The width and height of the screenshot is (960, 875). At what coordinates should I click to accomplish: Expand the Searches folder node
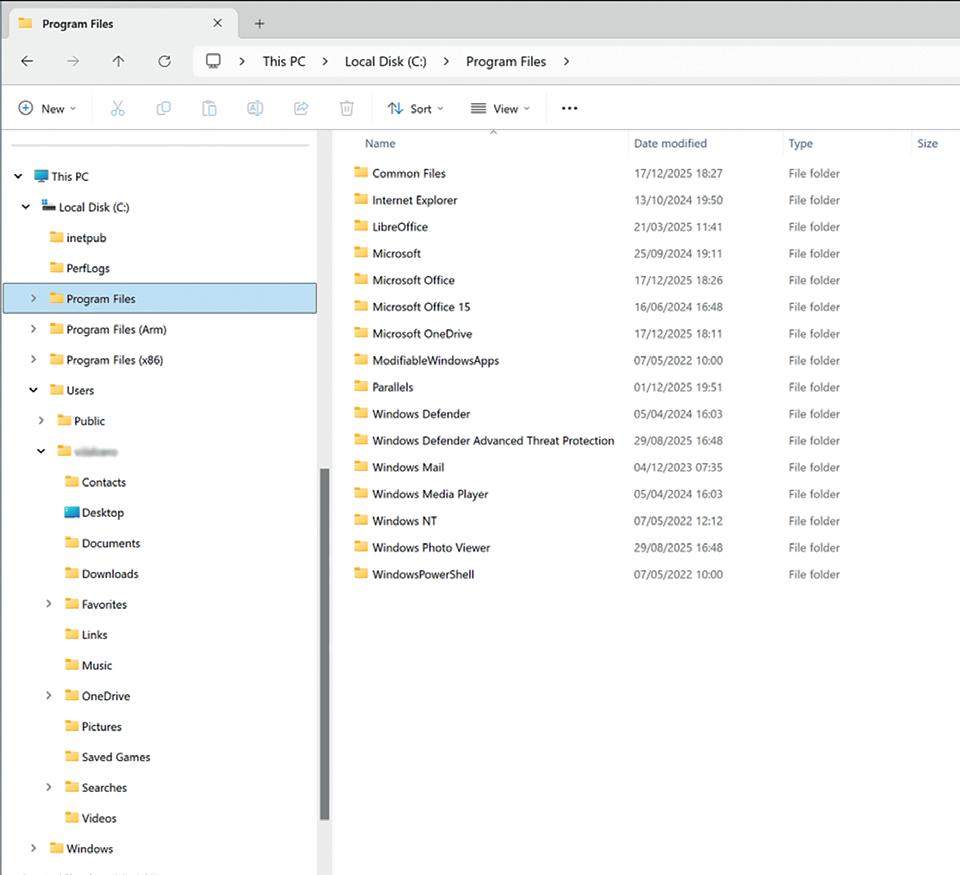point(49,787)
